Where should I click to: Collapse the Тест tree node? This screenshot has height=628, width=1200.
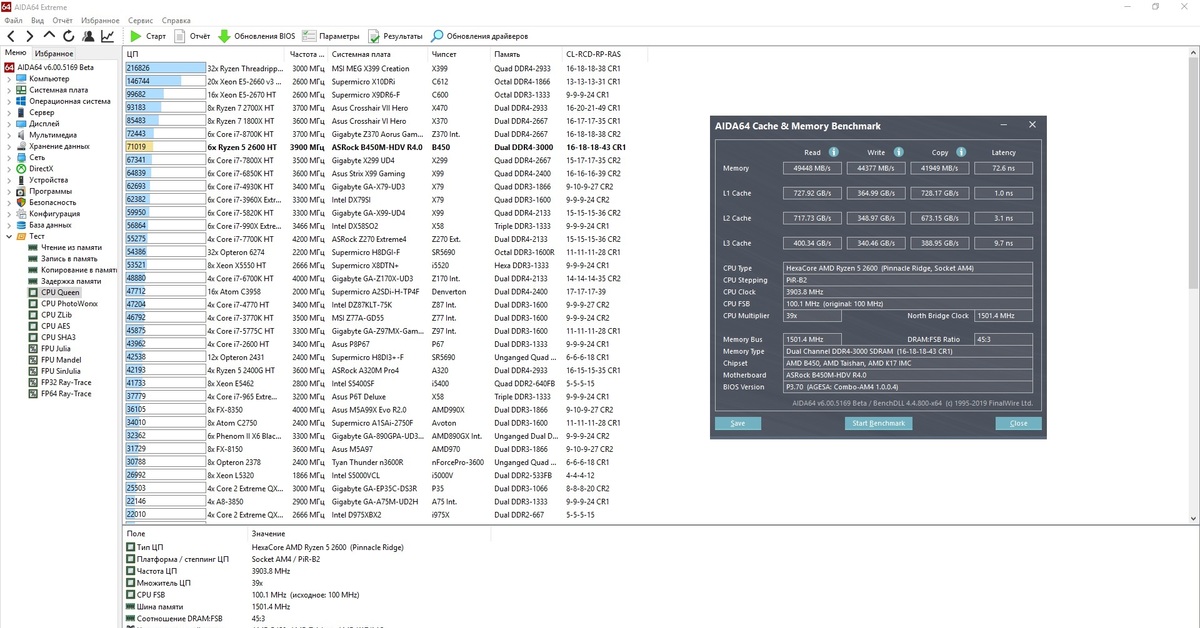pyautogui.click(x=9, y=237)
